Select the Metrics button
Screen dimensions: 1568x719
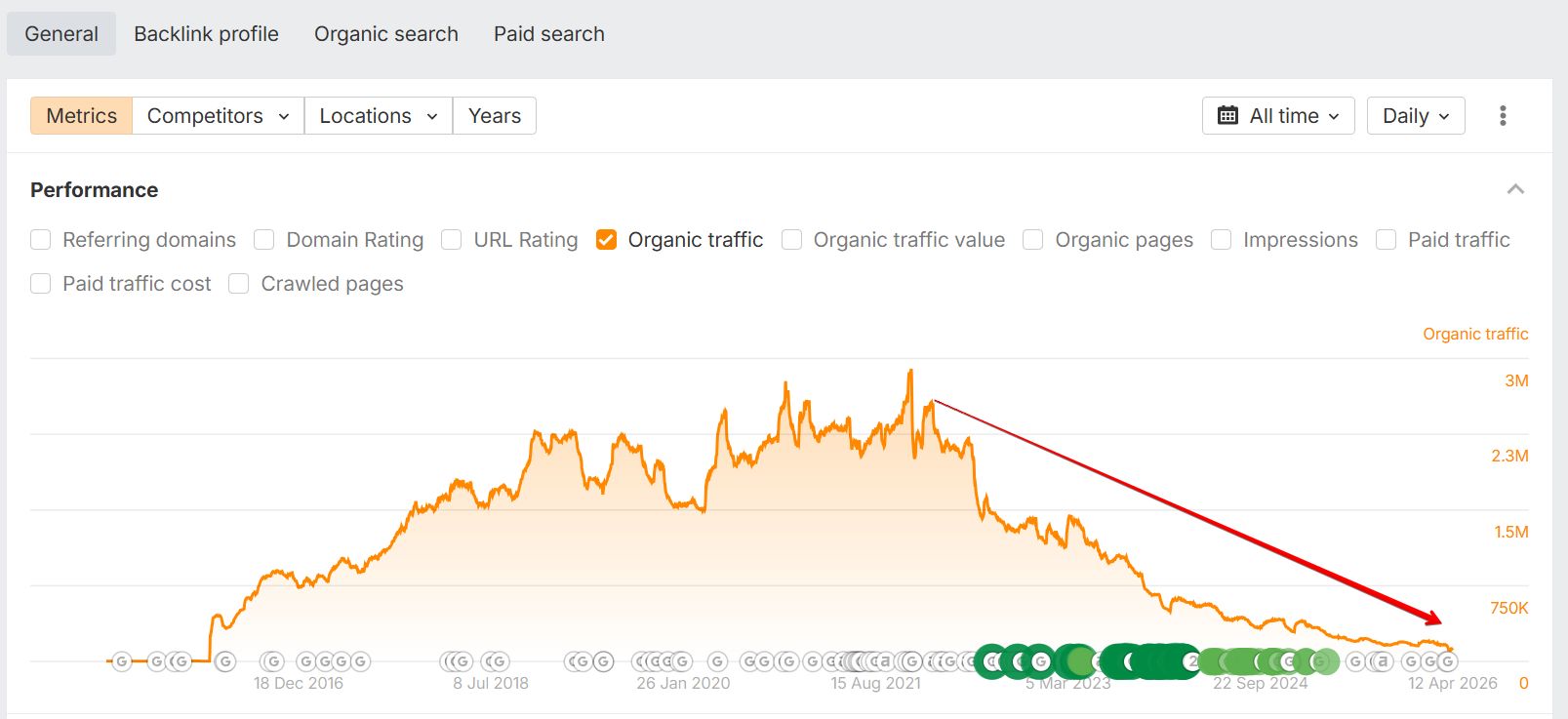(82, 115)
